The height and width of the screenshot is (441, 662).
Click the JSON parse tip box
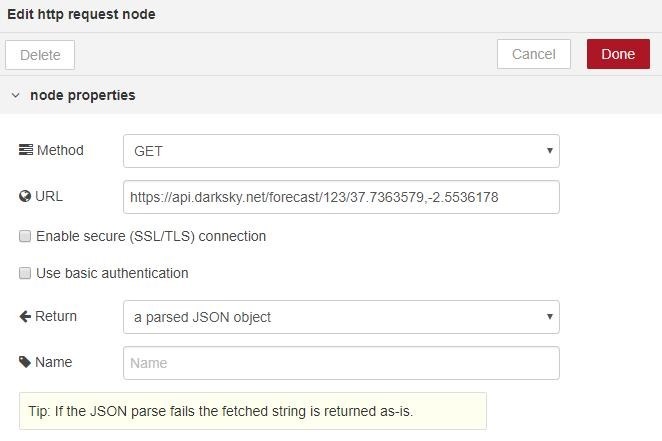tap(253, 411)
